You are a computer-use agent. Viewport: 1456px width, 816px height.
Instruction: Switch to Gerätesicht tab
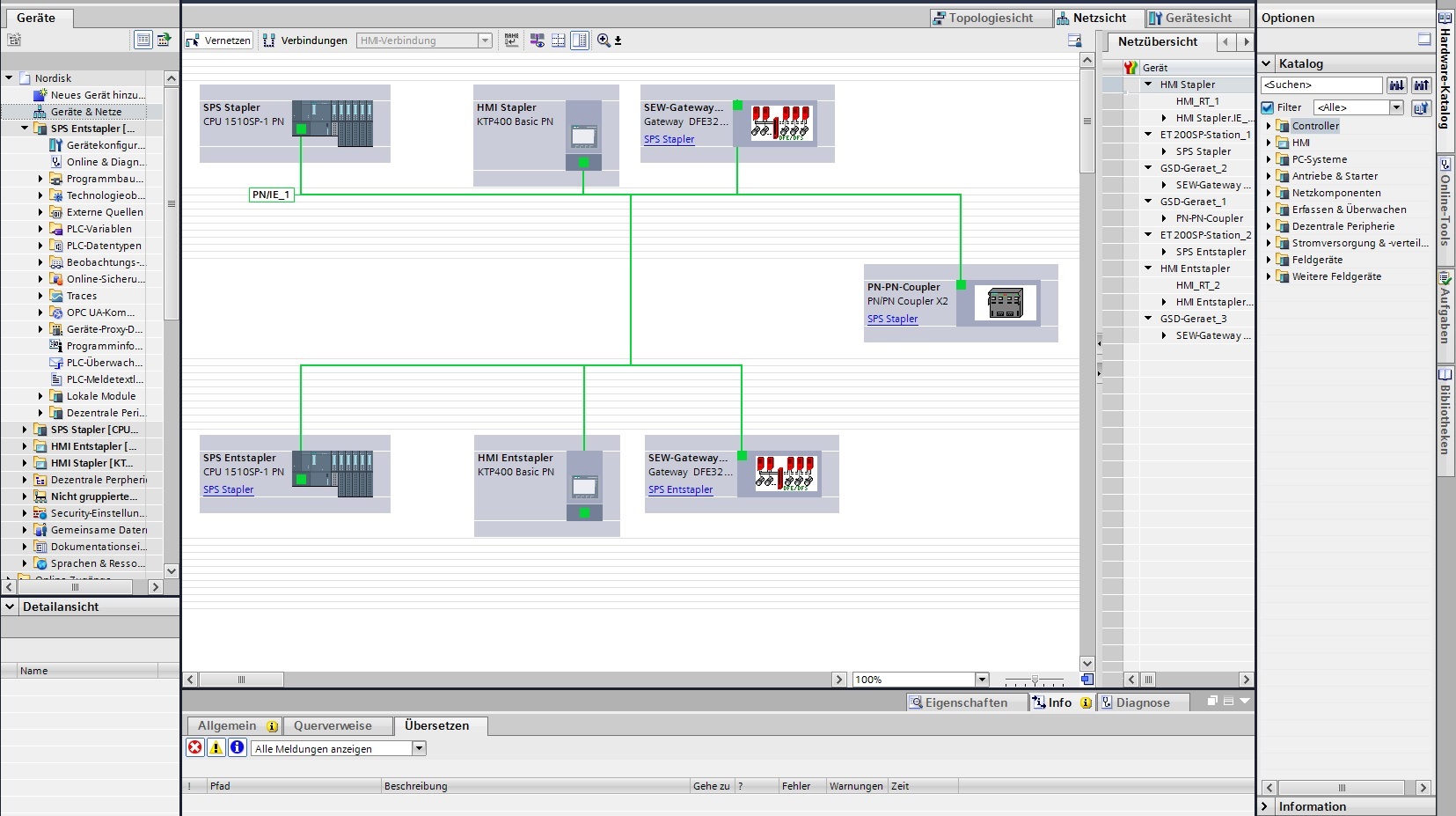(1198, 18)
